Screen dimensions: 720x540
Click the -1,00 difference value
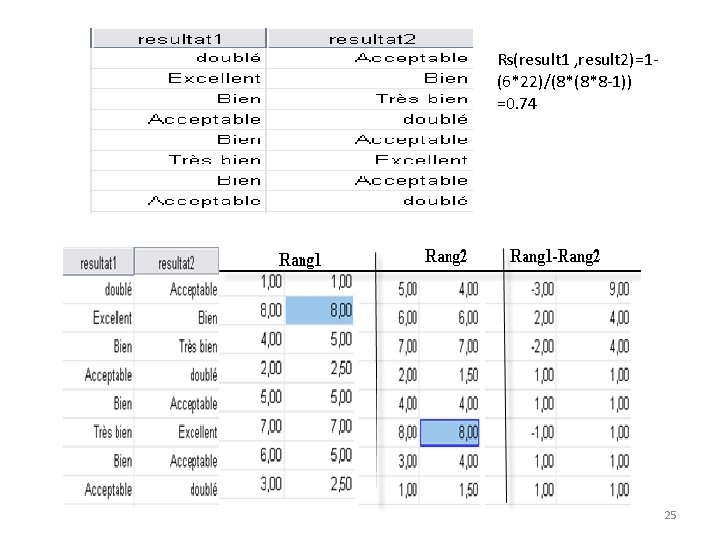[x=542, y=433]
